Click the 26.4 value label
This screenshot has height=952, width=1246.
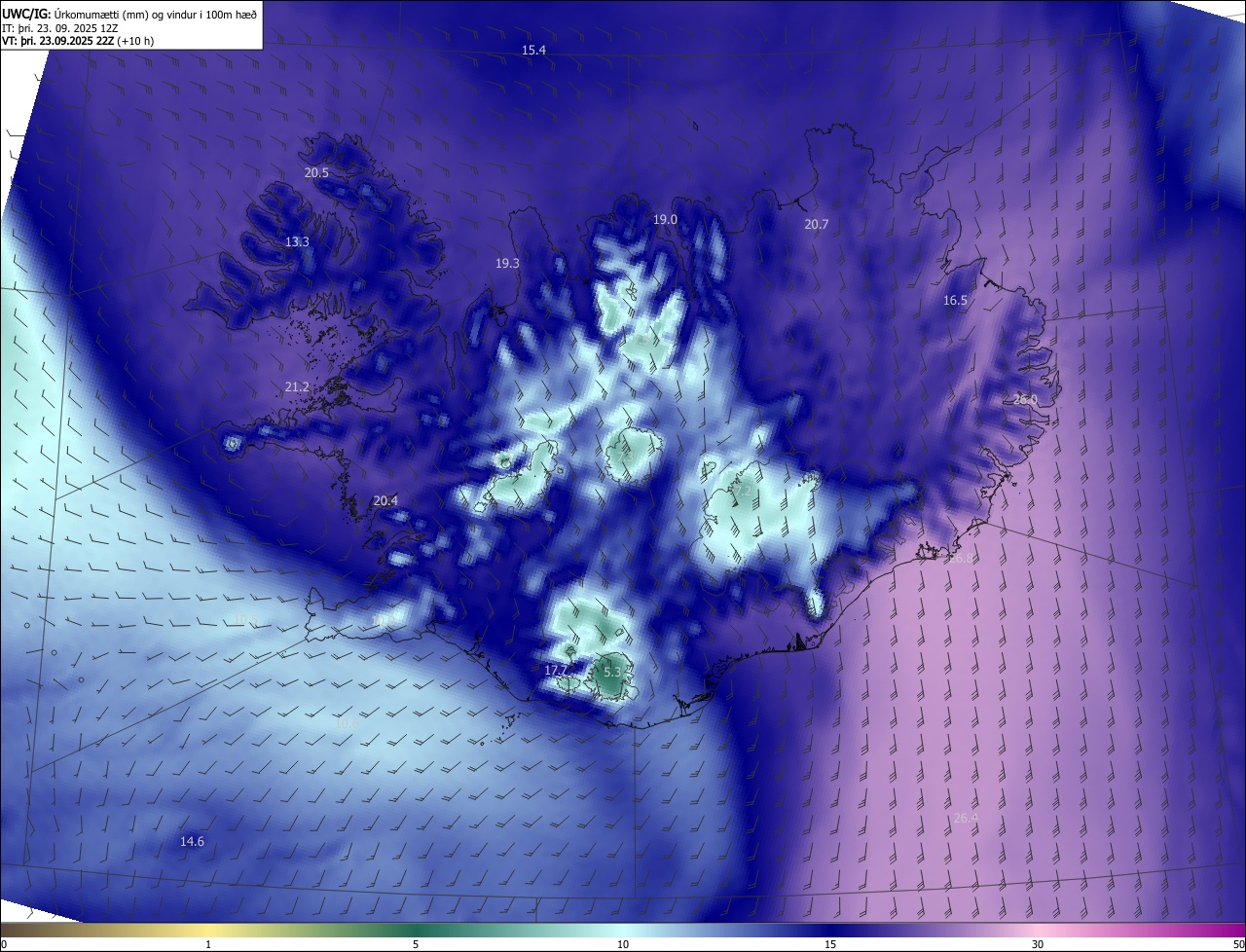tap(965, 818)
